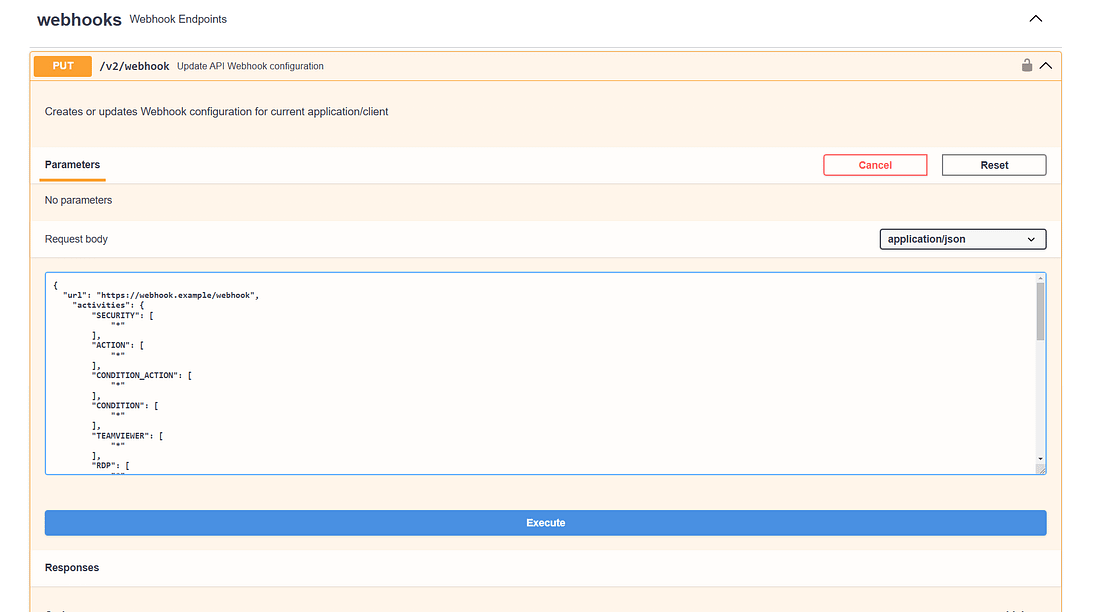This screenshot has width=1099, height=612.
Task: Click the Webhook Endpoints description text
Action: [178, 20]
